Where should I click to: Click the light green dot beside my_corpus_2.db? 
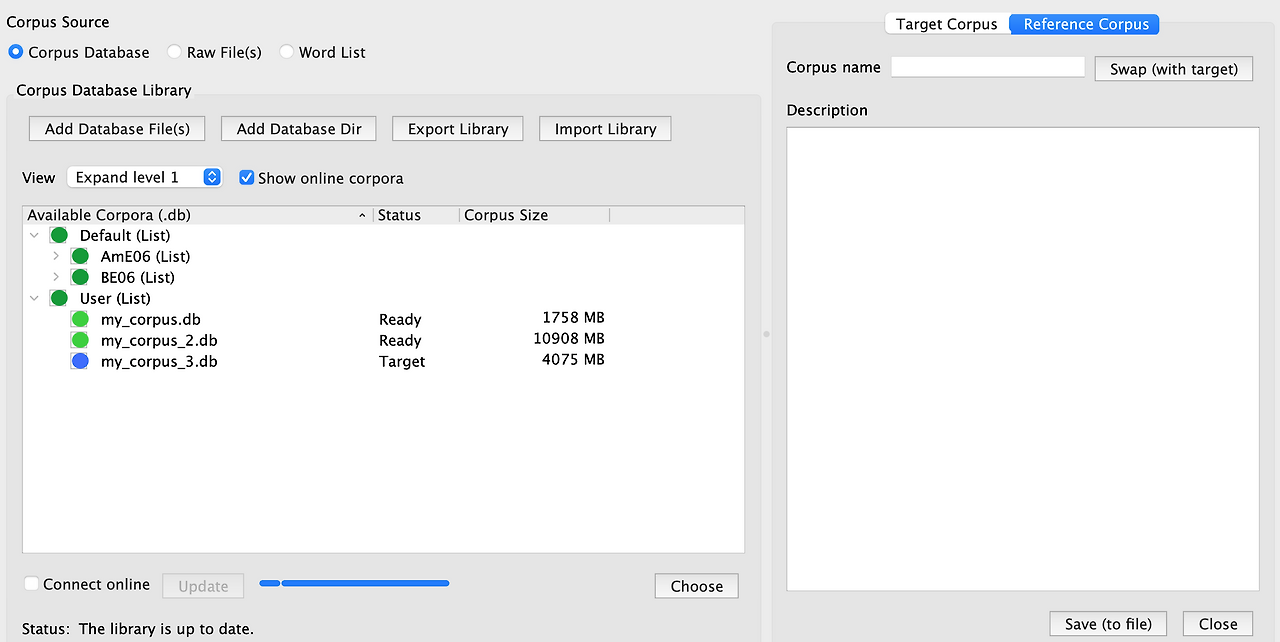point(80,340)
